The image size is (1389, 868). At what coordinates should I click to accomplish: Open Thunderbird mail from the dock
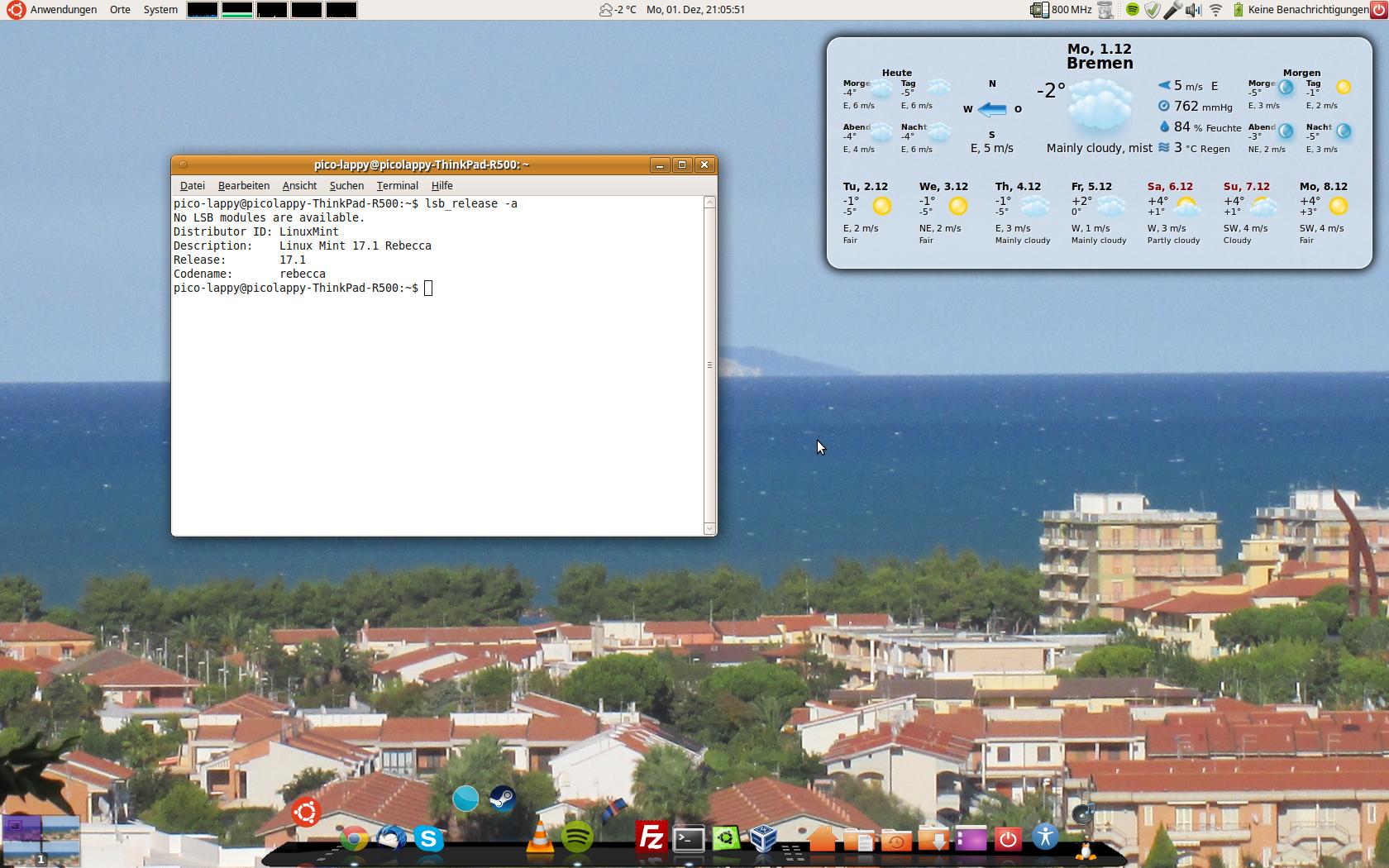tap(391, 839)
